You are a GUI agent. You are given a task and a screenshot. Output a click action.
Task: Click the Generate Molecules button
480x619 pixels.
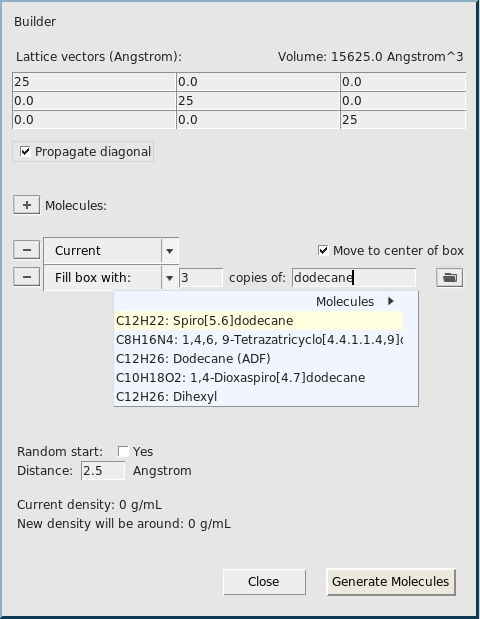[x=391, y=582]
